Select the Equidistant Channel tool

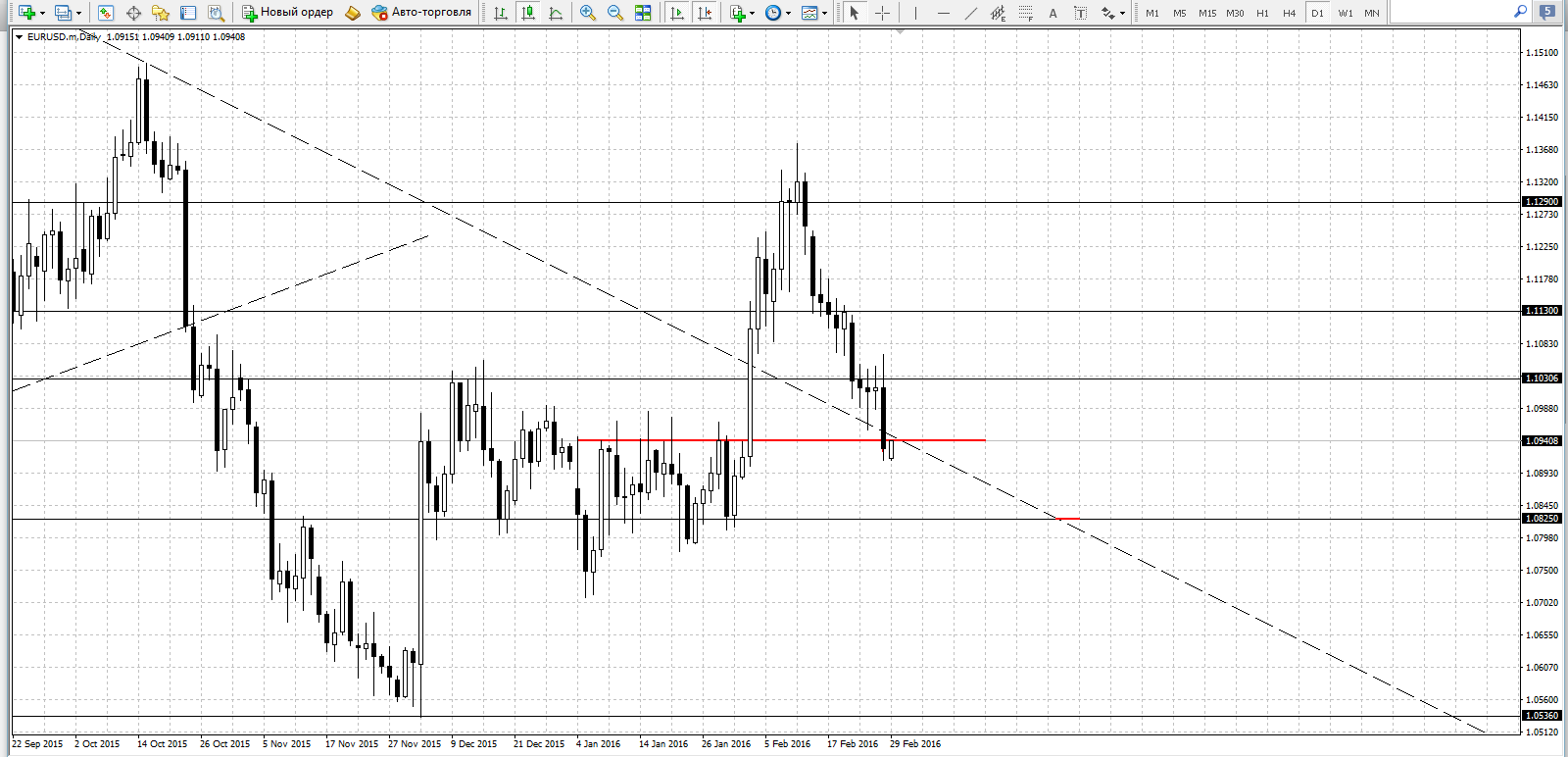click(x=998, y=13)
